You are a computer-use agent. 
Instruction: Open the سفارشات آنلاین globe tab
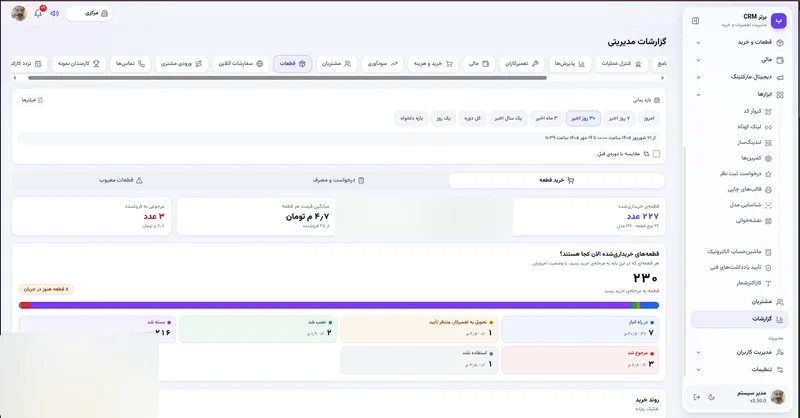pos(241,64)
